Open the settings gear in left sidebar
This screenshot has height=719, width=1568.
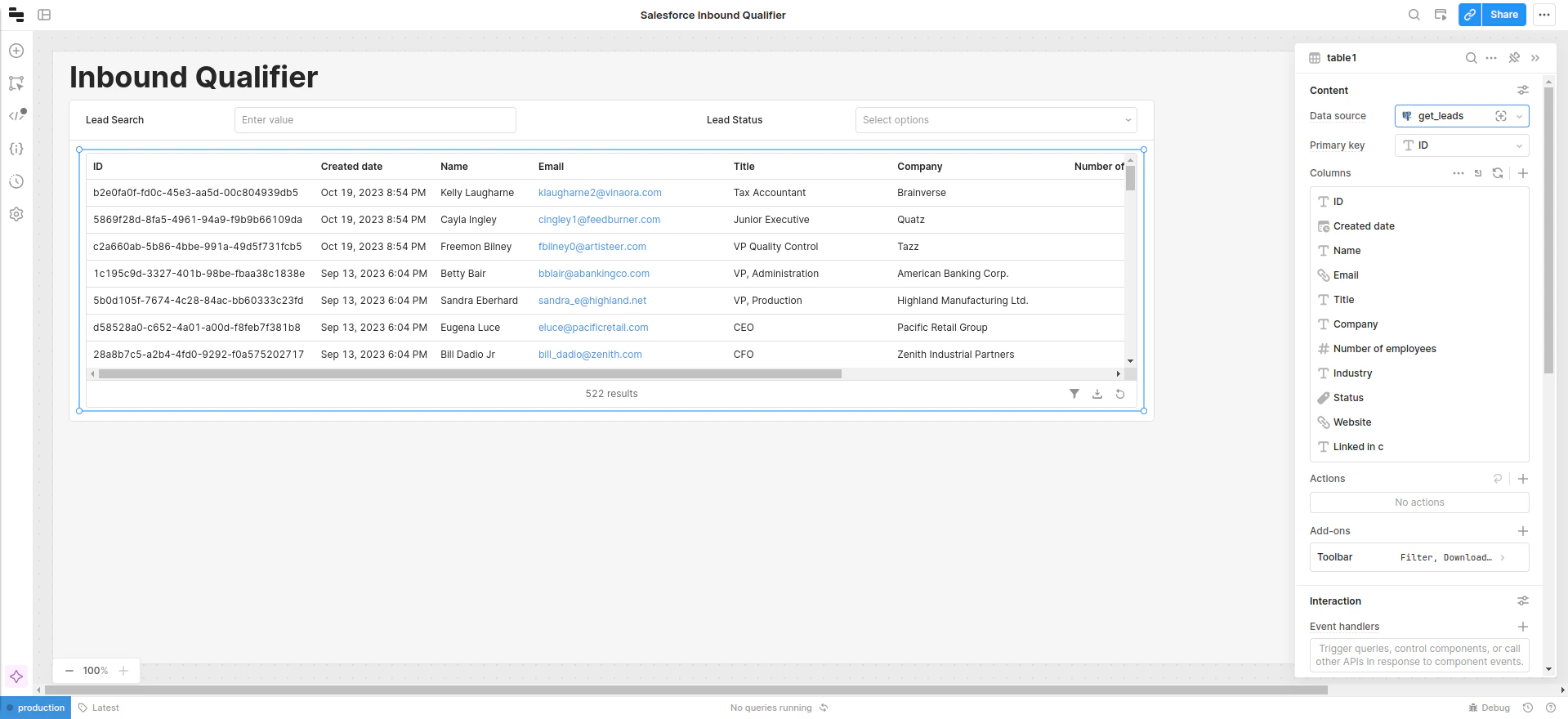(16, 214)
